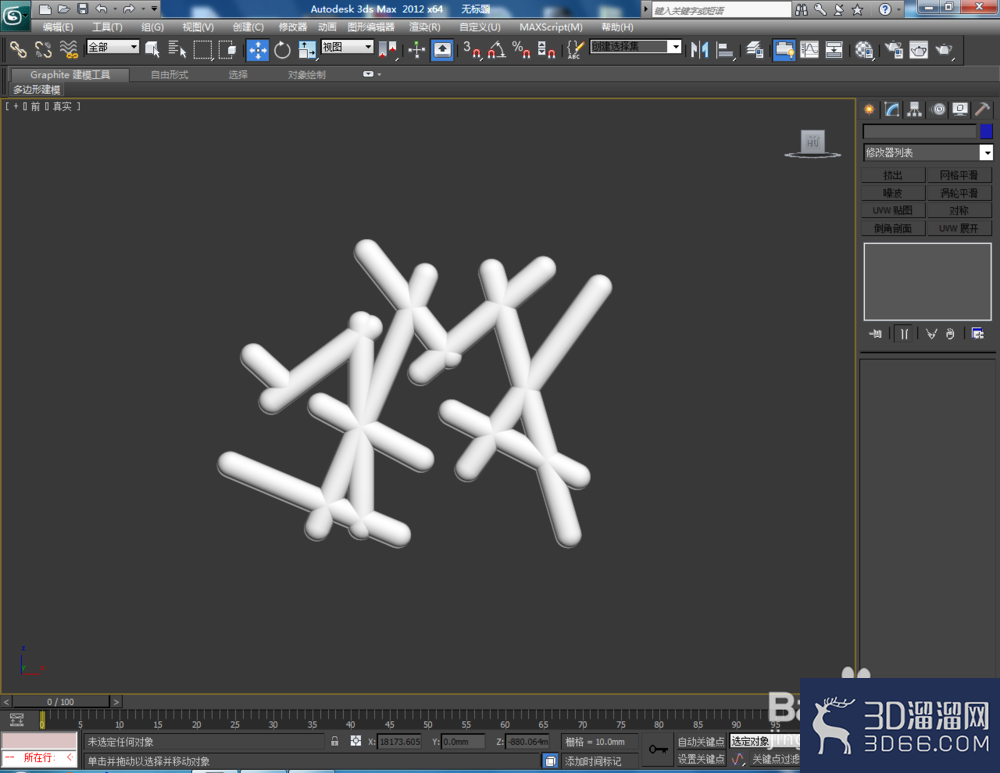1000x773 pixels.
Task: Click the time slider 0 / 100 handle
Action: point(61,702)
